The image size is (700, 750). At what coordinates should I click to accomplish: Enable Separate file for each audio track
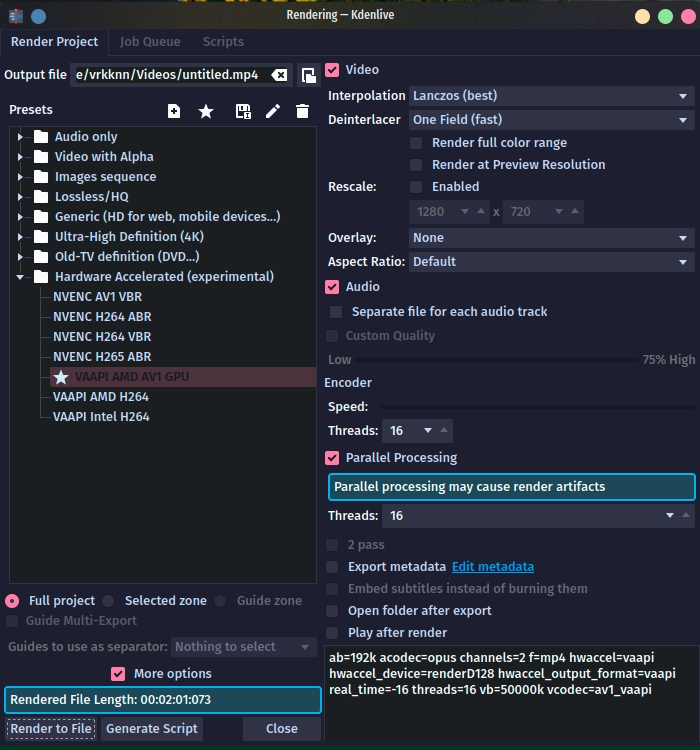click(336, 312)
